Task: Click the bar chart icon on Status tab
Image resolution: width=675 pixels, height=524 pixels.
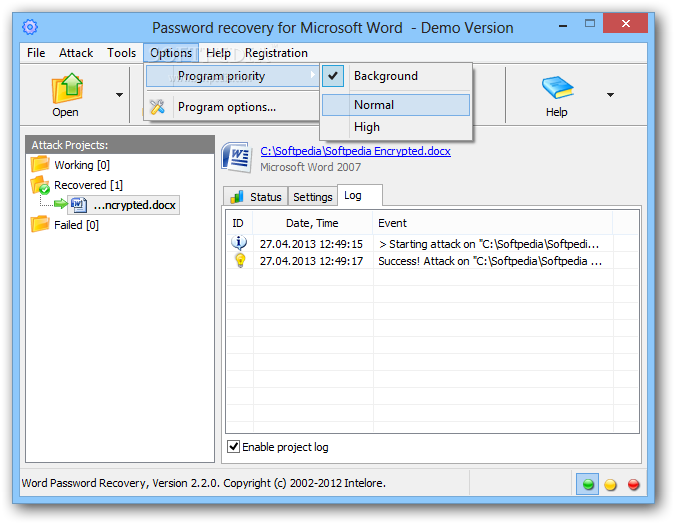Action: (x=237, y=197)
